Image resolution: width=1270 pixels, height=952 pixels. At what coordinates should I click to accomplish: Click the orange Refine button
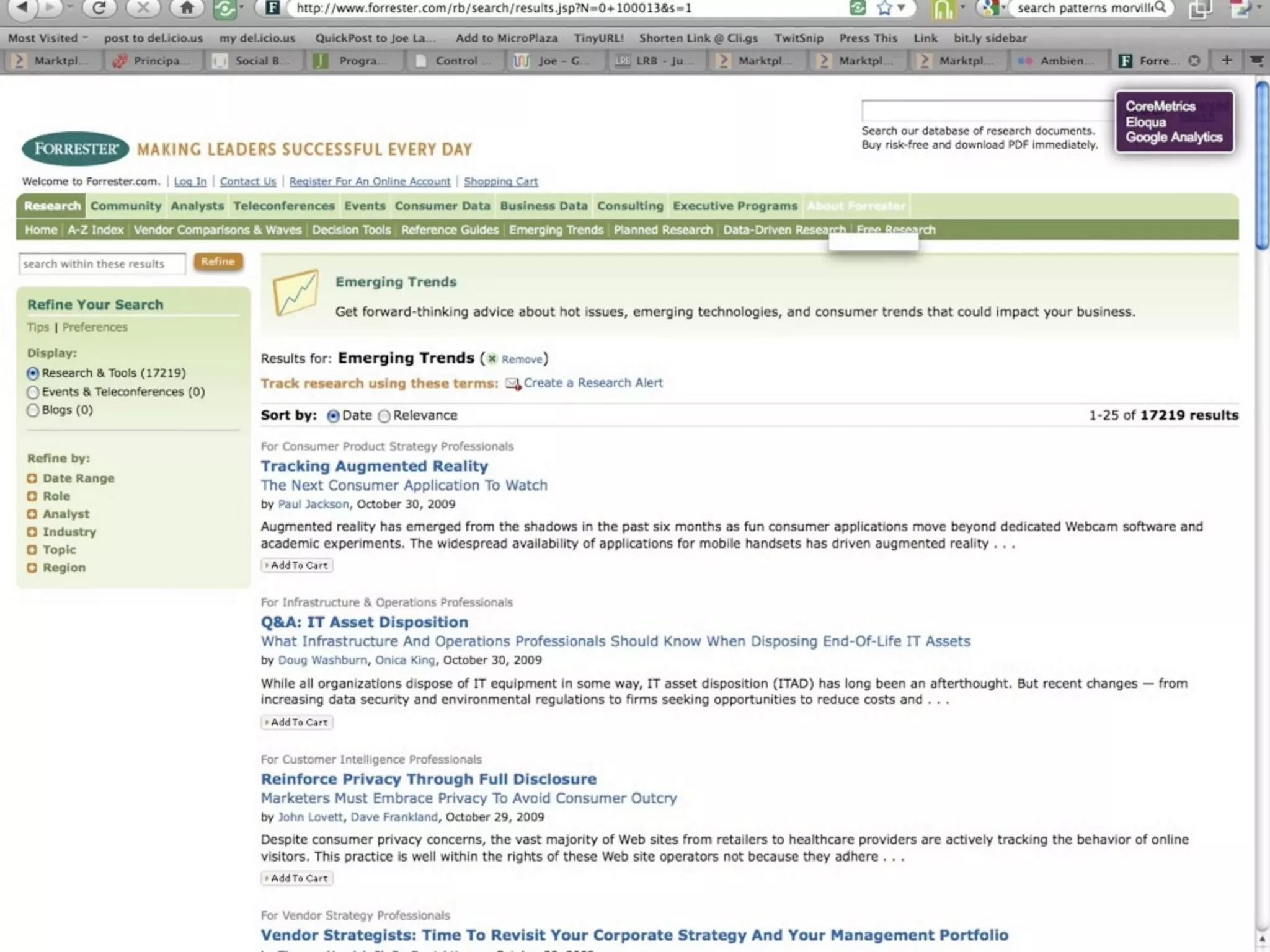pyautogui.click(x=218, y=262)
